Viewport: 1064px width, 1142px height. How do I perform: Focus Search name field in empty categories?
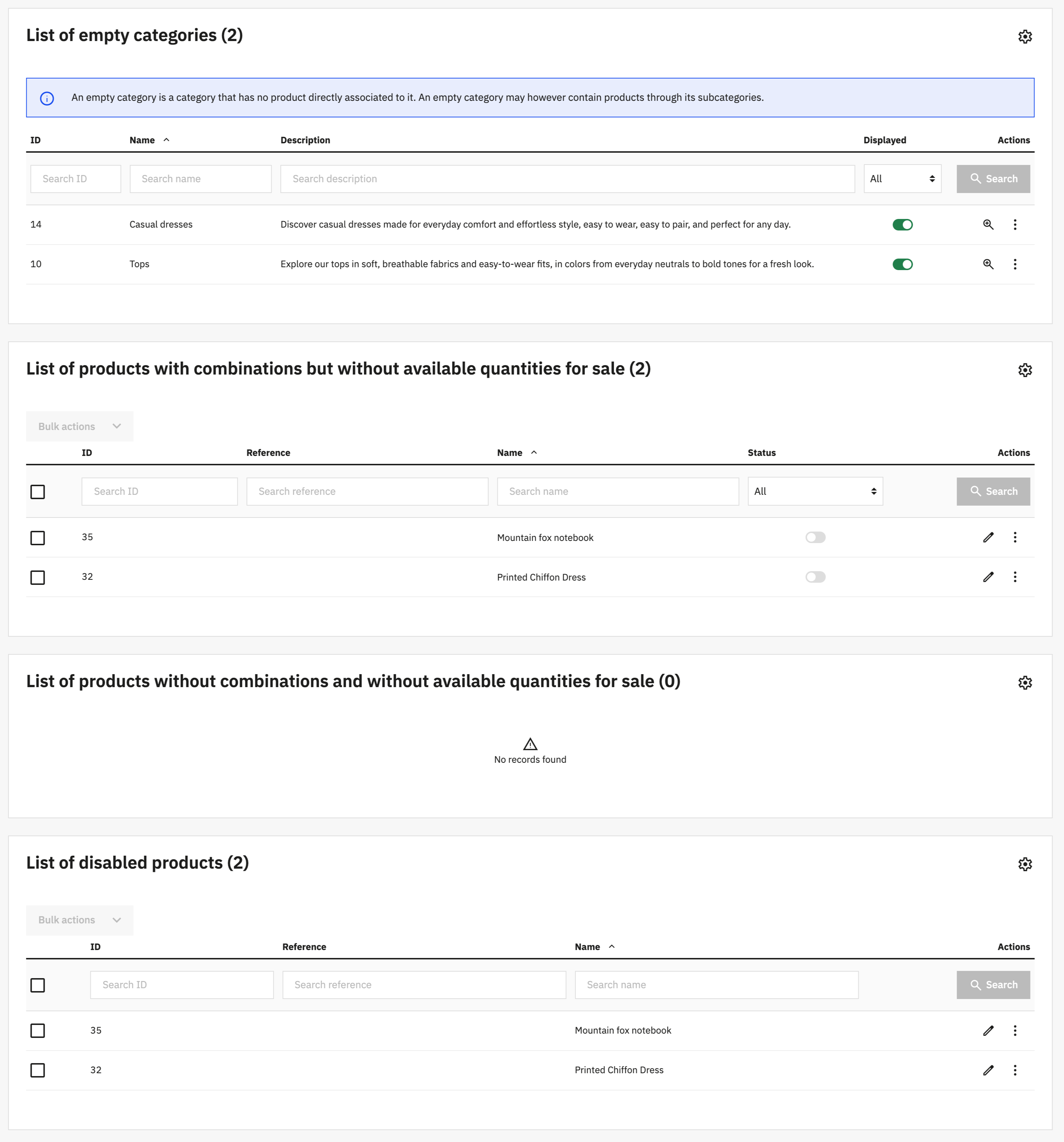pyautogui.click(x=201, y=179)
